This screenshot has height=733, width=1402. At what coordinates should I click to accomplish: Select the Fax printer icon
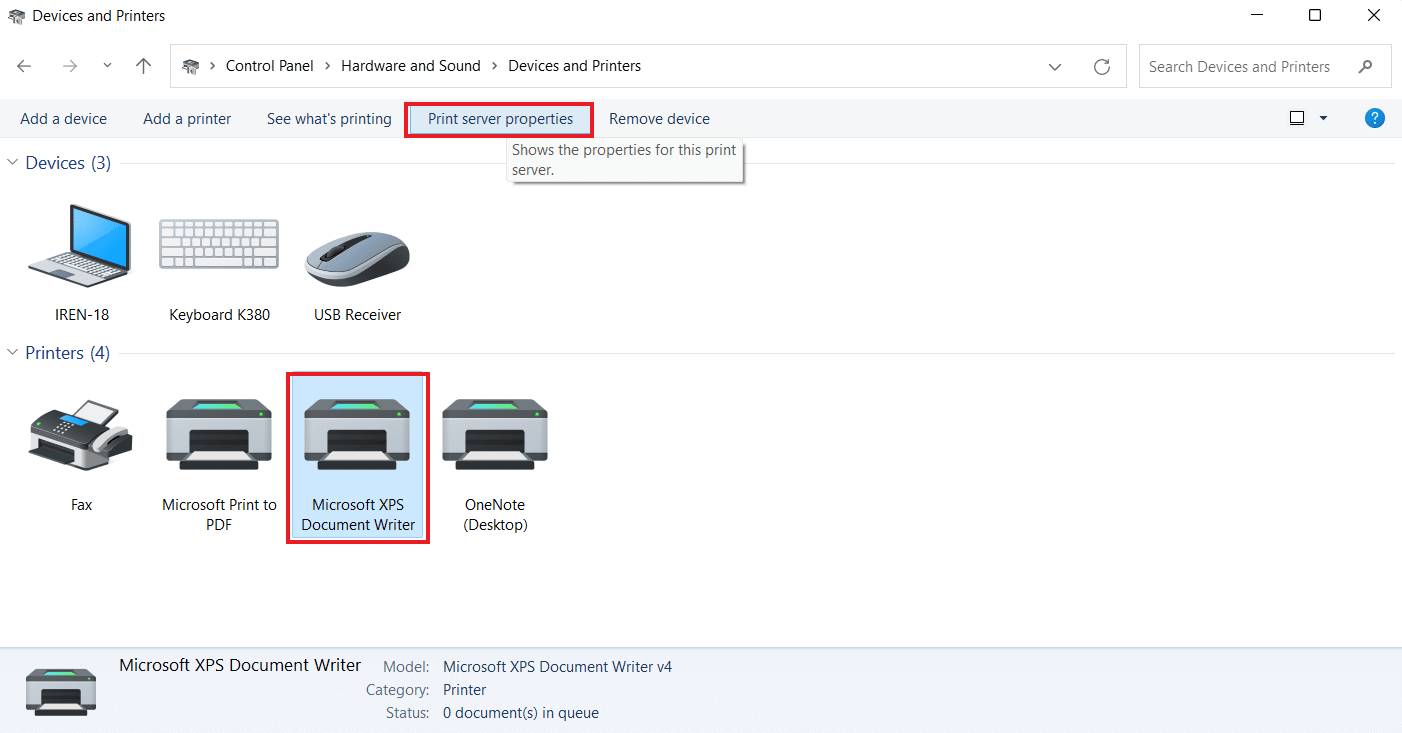(81, 436)
